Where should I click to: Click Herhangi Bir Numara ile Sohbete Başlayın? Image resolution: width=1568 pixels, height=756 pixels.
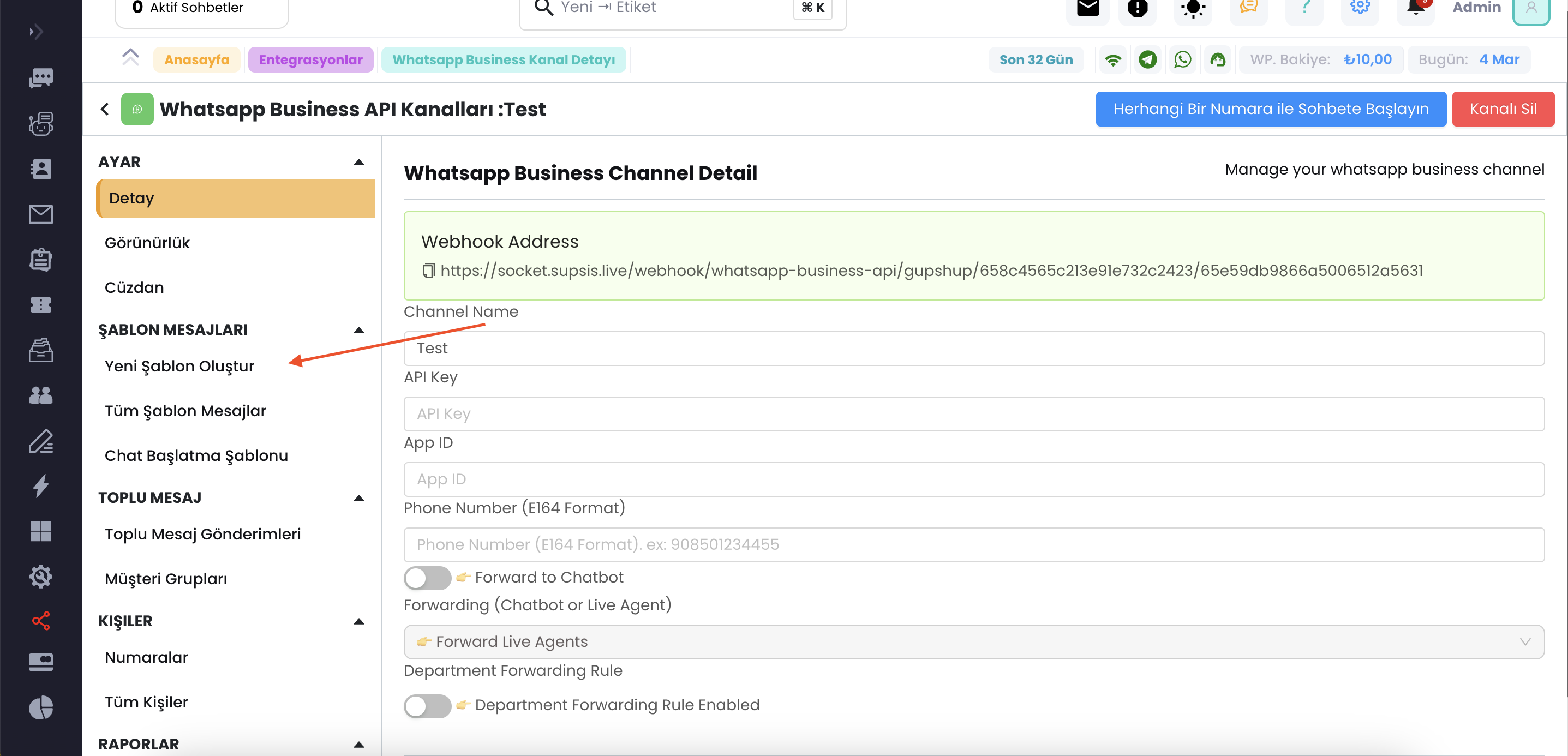pos(1270,109)
